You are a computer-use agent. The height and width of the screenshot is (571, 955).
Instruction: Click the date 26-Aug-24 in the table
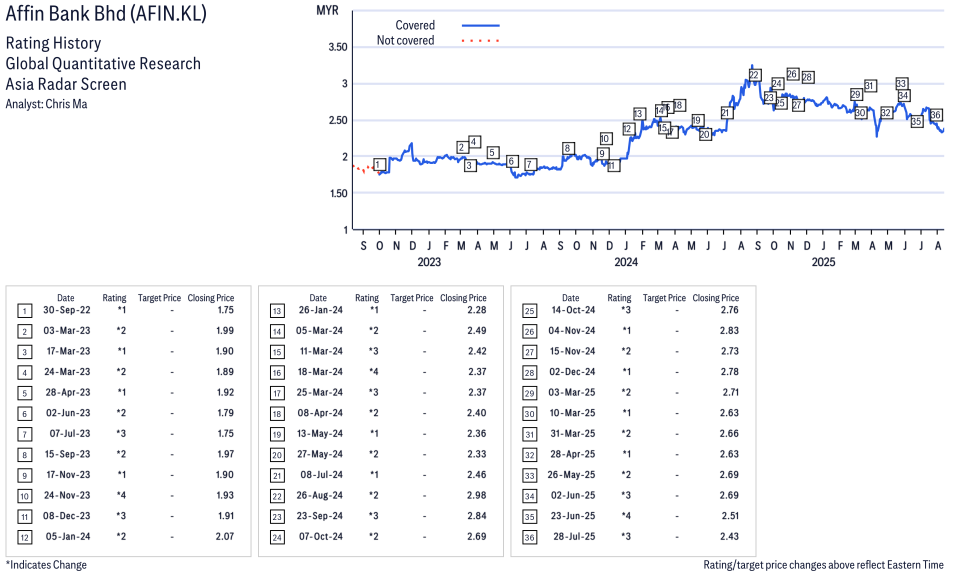[x=320, y=495]
